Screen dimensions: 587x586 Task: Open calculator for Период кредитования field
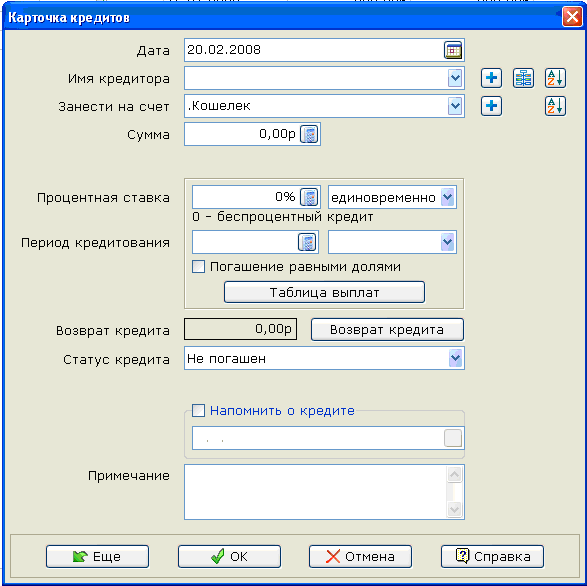[x=307, y=242]
